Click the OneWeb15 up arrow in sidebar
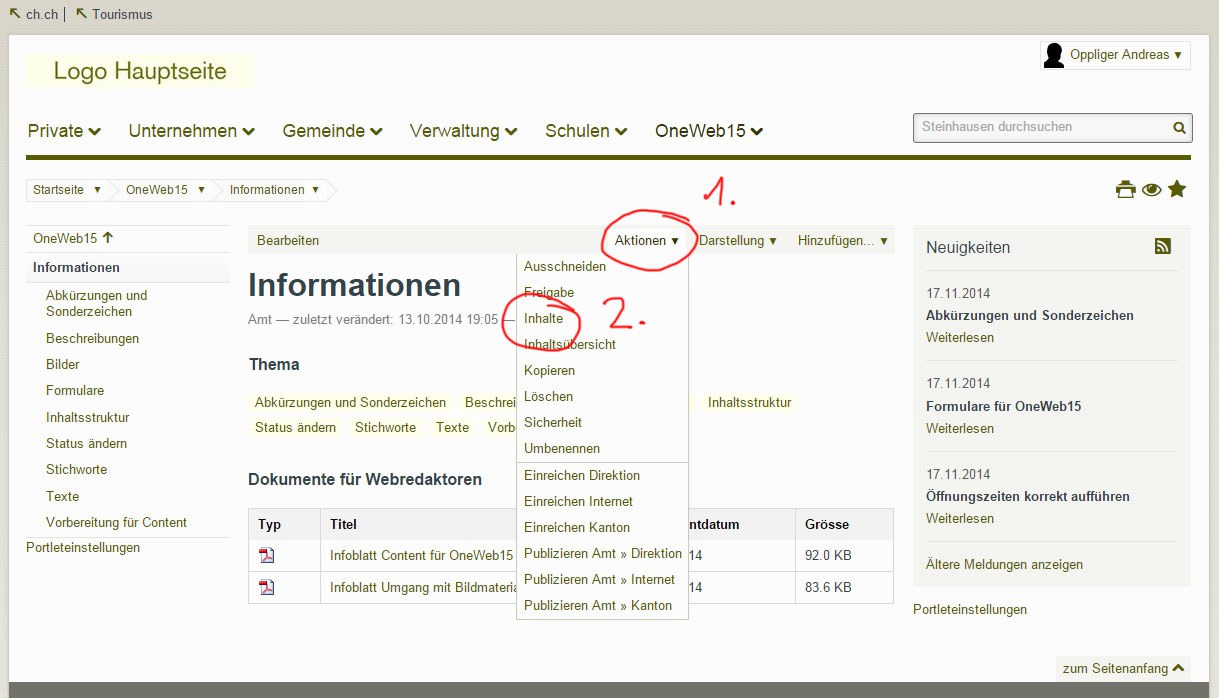This screenshot has height=698, width=1219. click(x=108, y=238)
